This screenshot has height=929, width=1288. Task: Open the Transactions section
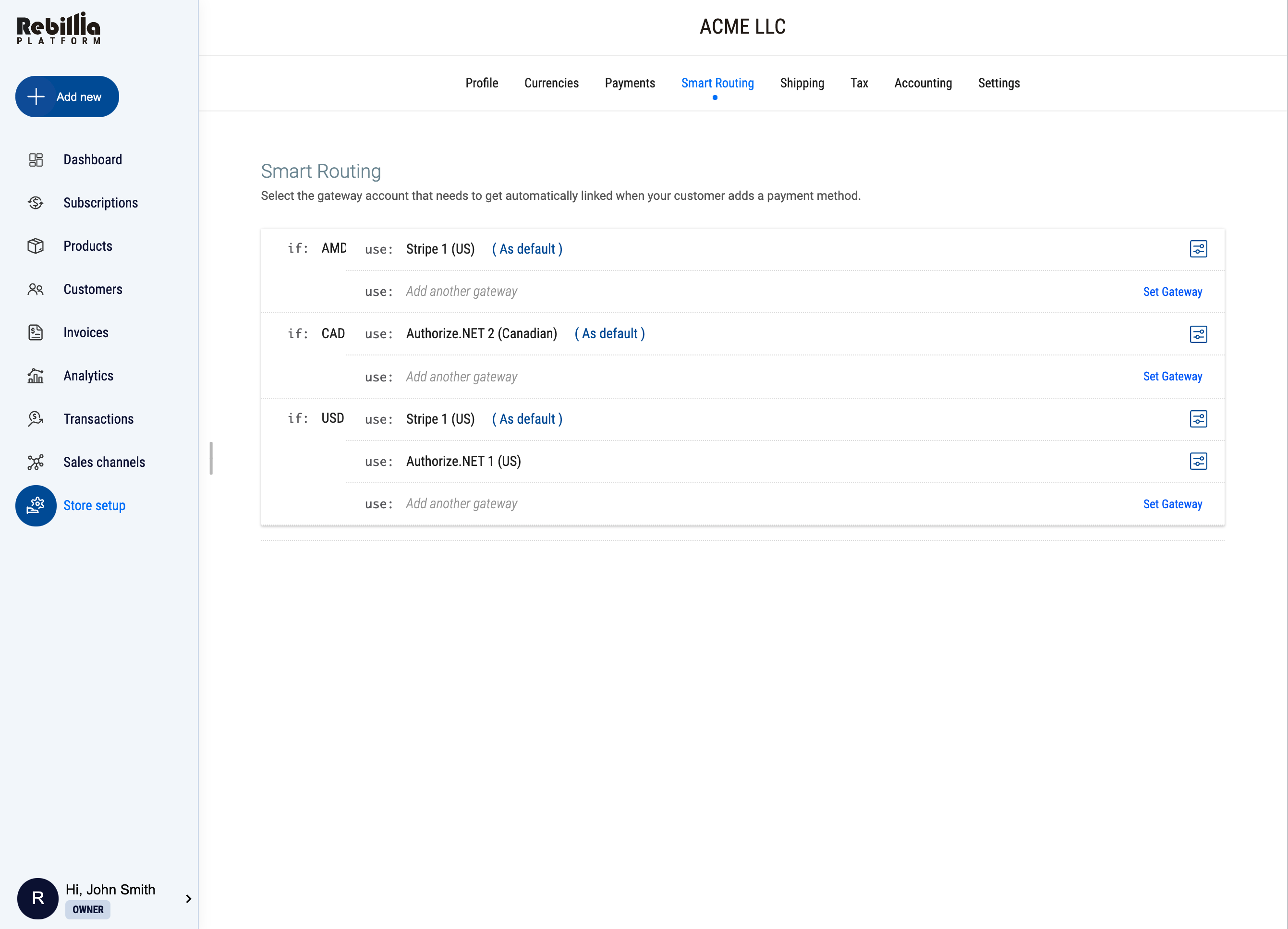click(x=98, y=419)
